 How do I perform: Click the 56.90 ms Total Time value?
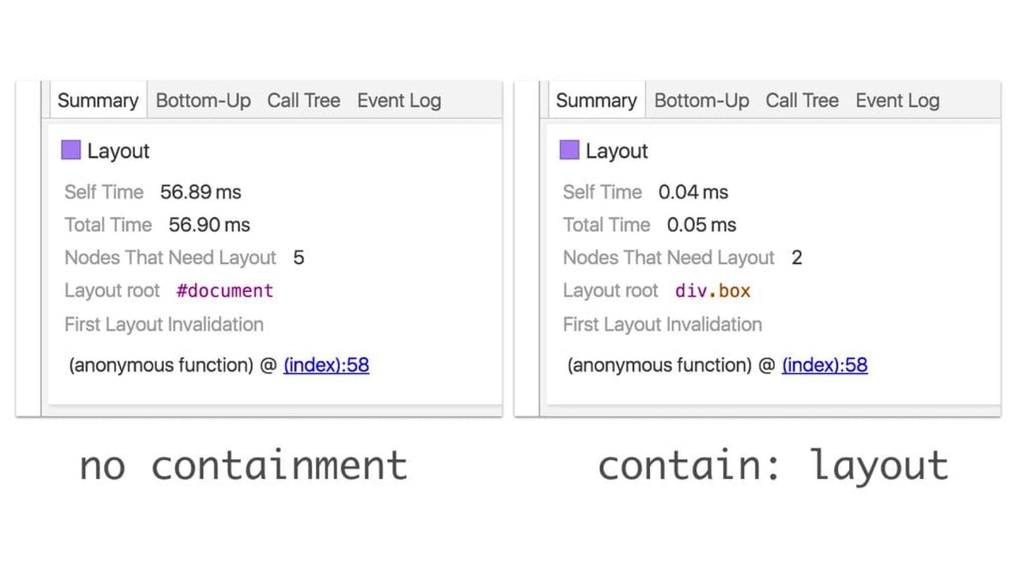click(x=209, y=225)
